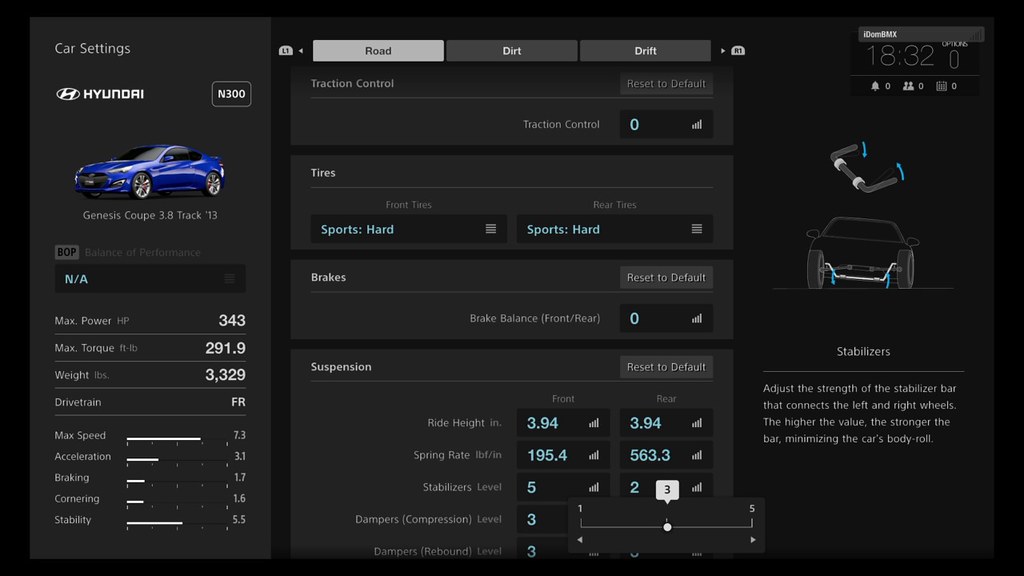Open the BOP N/A selection list
This screenshot has width=1024, height=576.
coord(150,279)
